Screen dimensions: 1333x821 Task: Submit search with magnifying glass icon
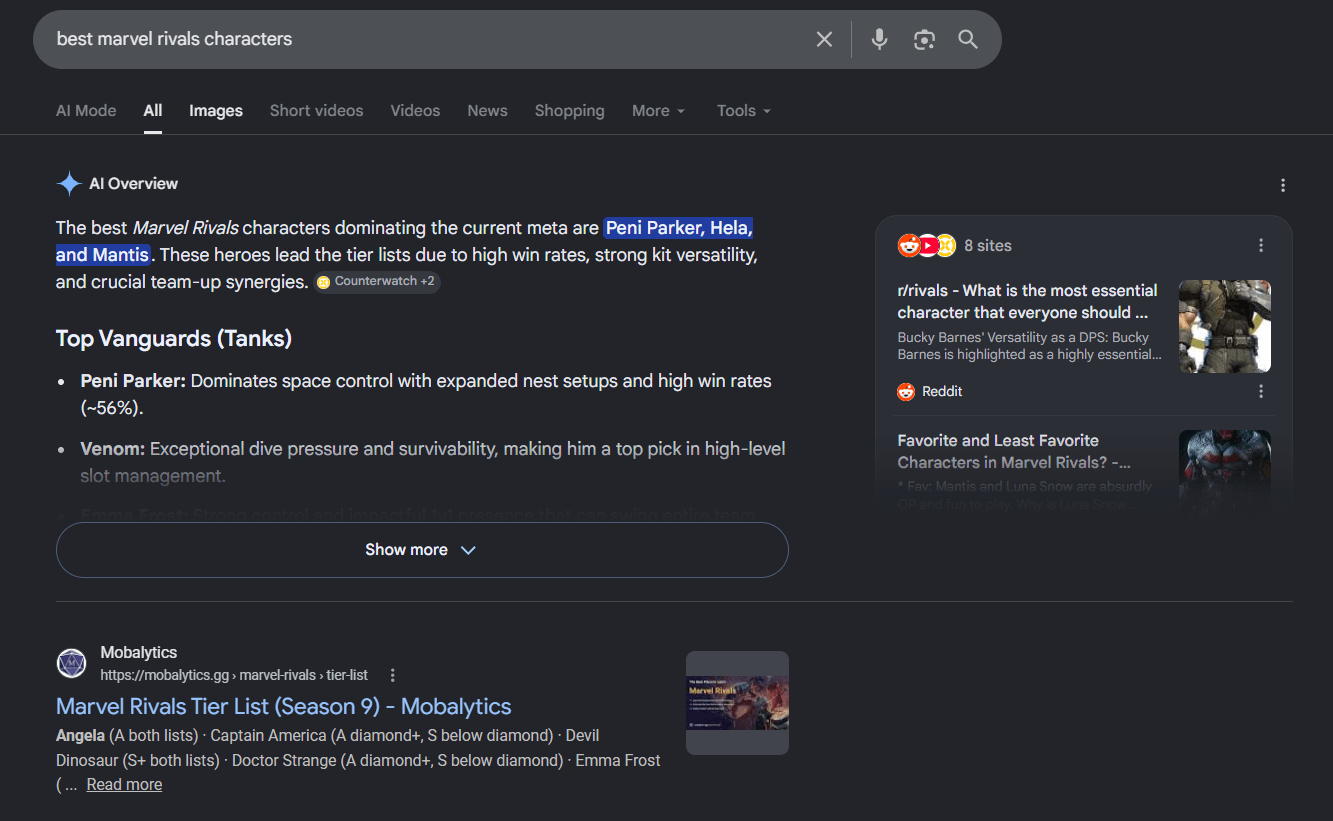(967, 39)
